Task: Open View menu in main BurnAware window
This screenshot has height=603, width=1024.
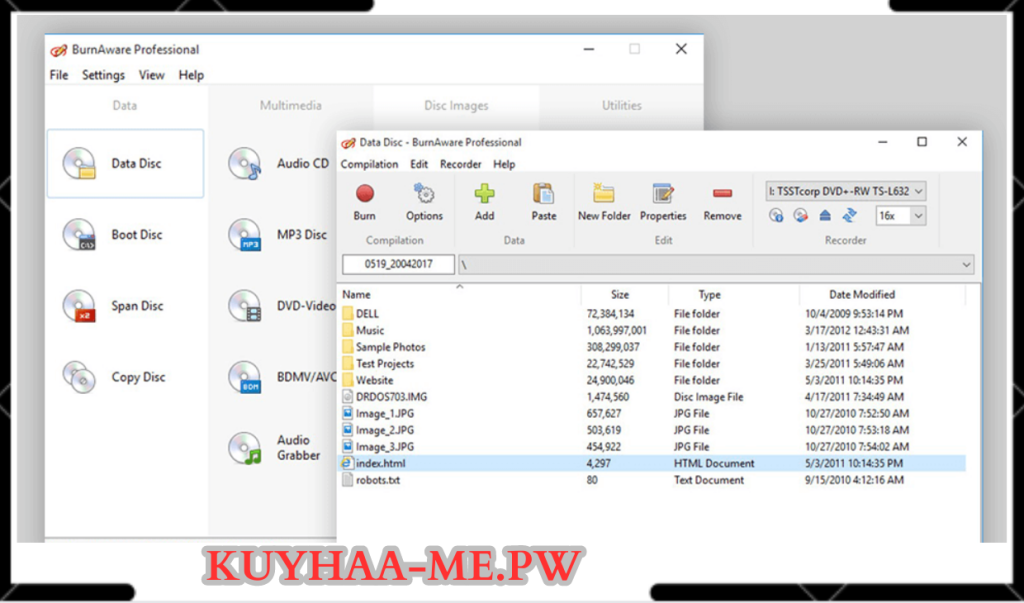Action: coord(152,75)
